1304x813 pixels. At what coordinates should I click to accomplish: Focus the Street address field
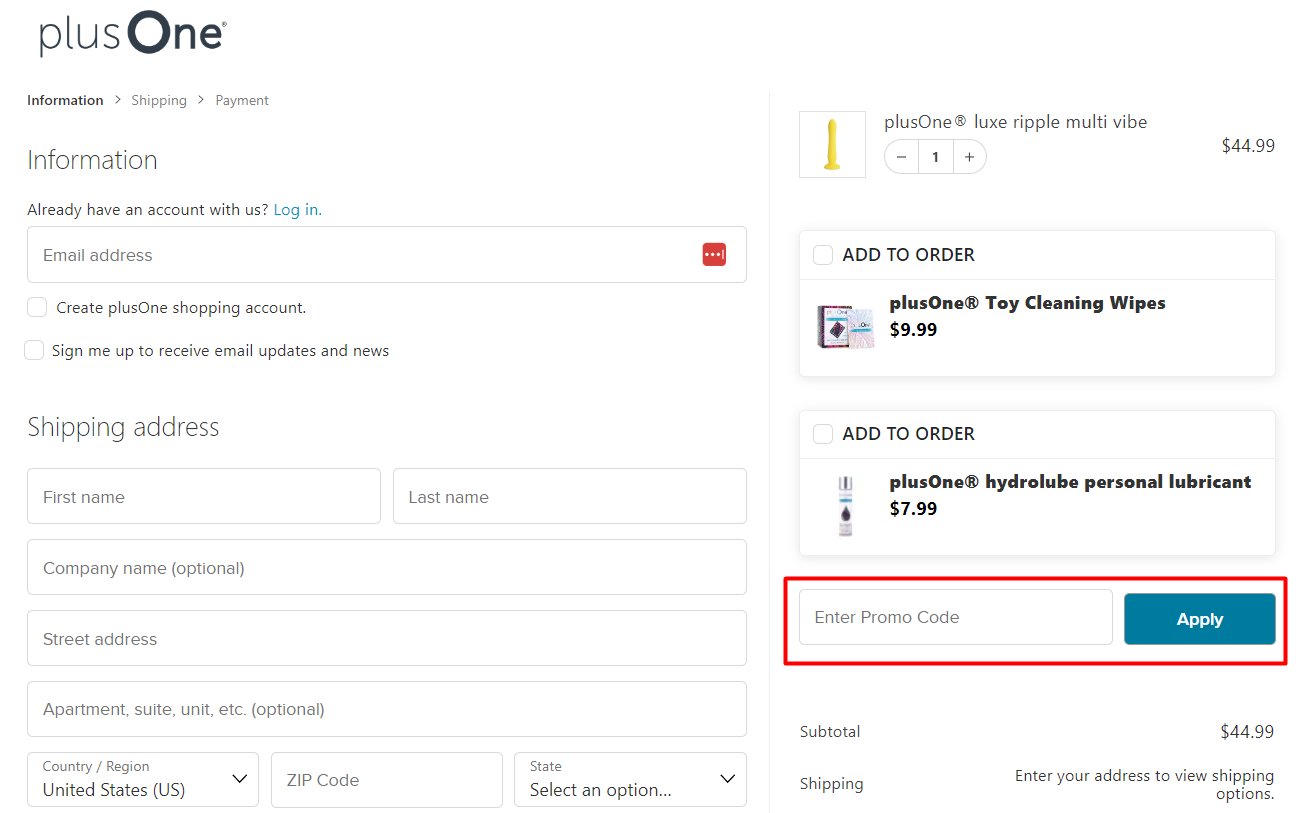click(x=387, y=639)
